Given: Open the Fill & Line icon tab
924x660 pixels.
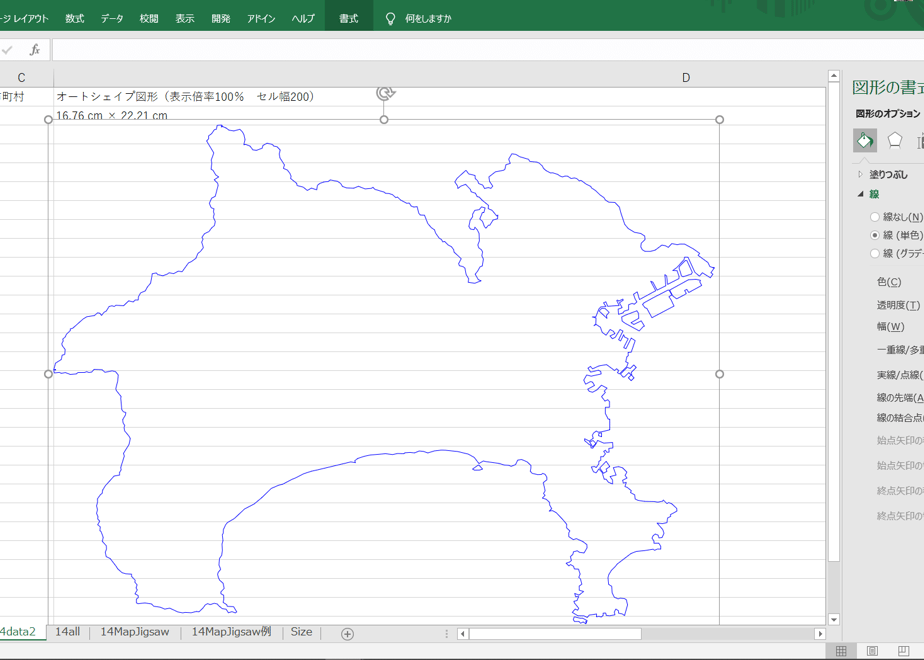Looking at the screenshot, I should coord(864,140).
